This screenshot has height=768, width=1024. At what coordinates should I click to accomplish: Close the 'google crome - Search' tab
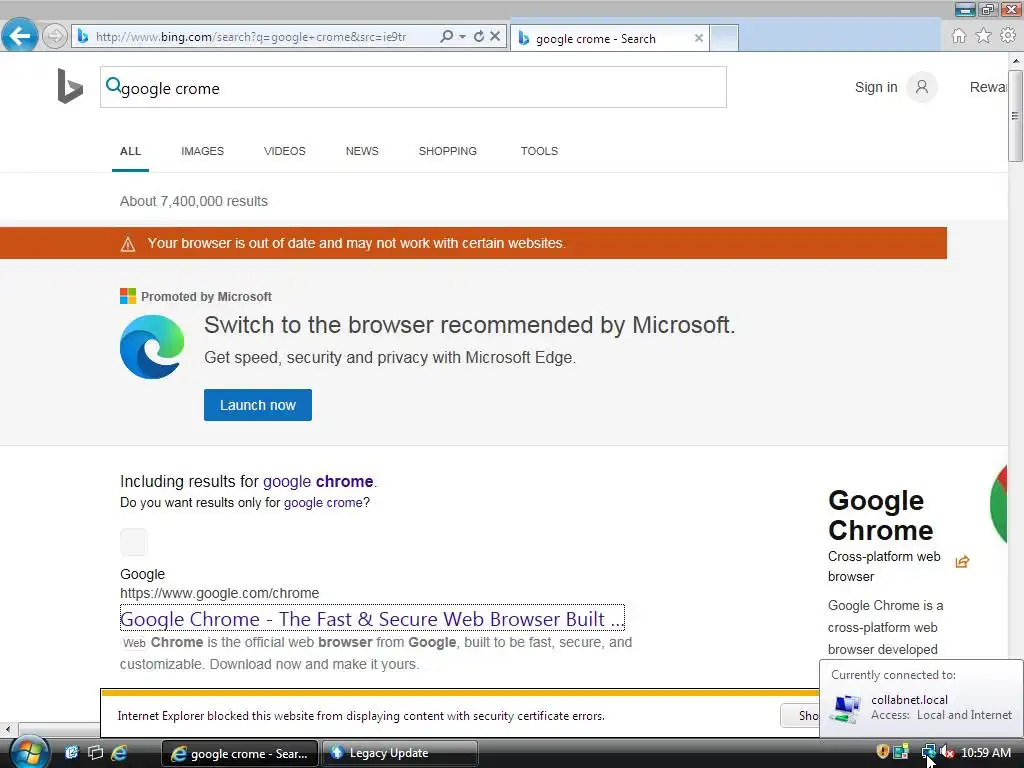pyautogui.click(x=699, y=38)
